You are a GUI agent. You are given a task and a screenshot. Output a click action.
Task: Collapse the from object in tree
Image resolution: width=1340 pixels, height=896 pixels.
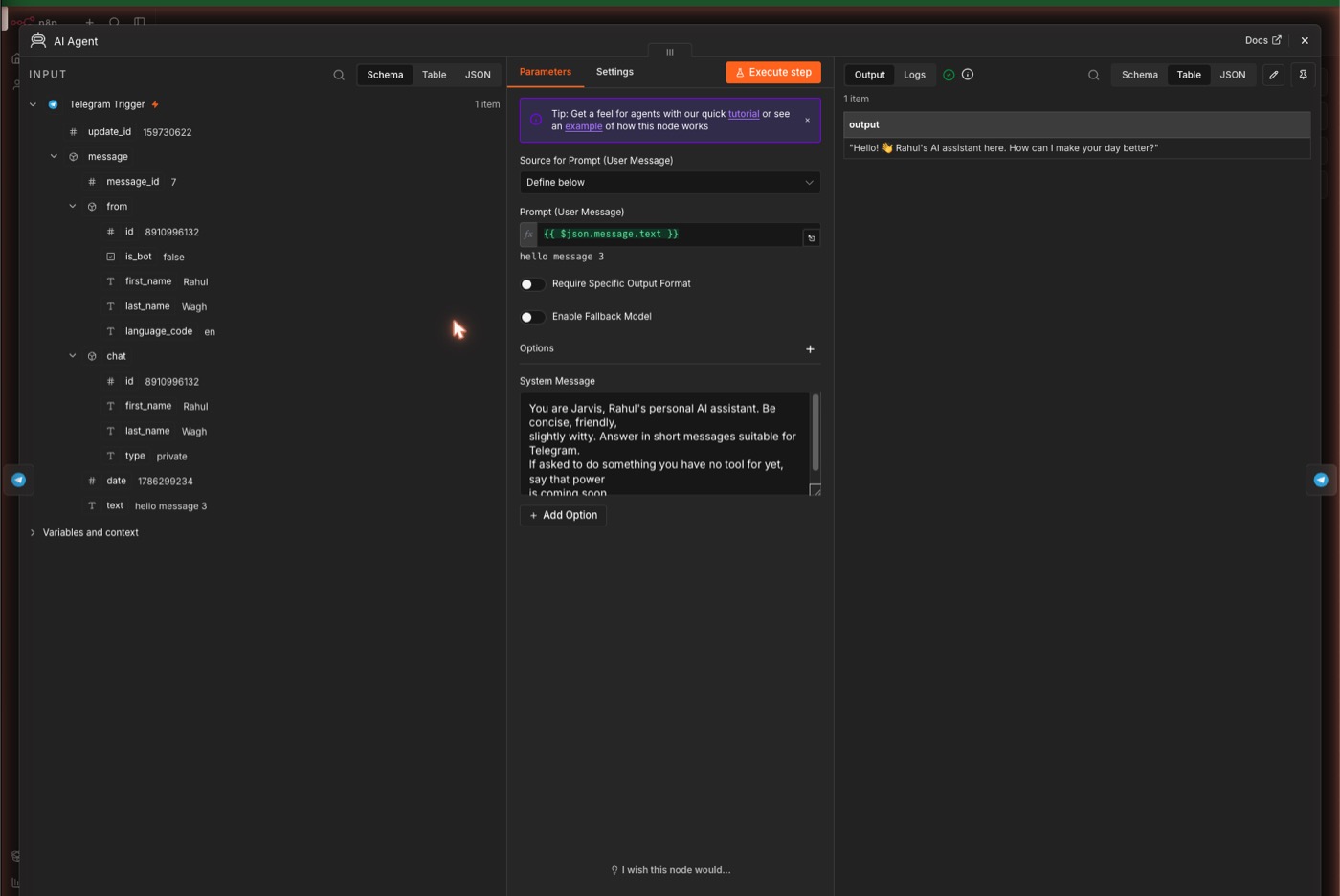pyautogui.click(x=72, y=206)
